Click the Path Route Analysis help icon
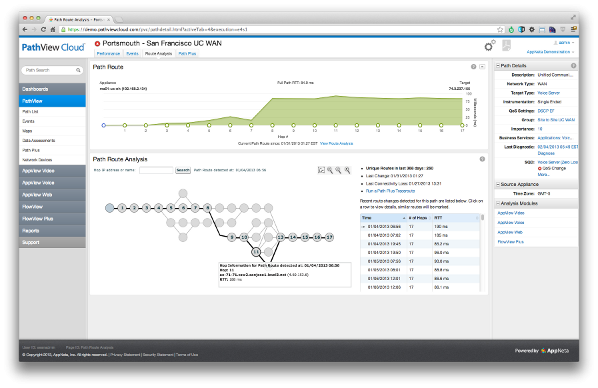 tap(482, 159)
